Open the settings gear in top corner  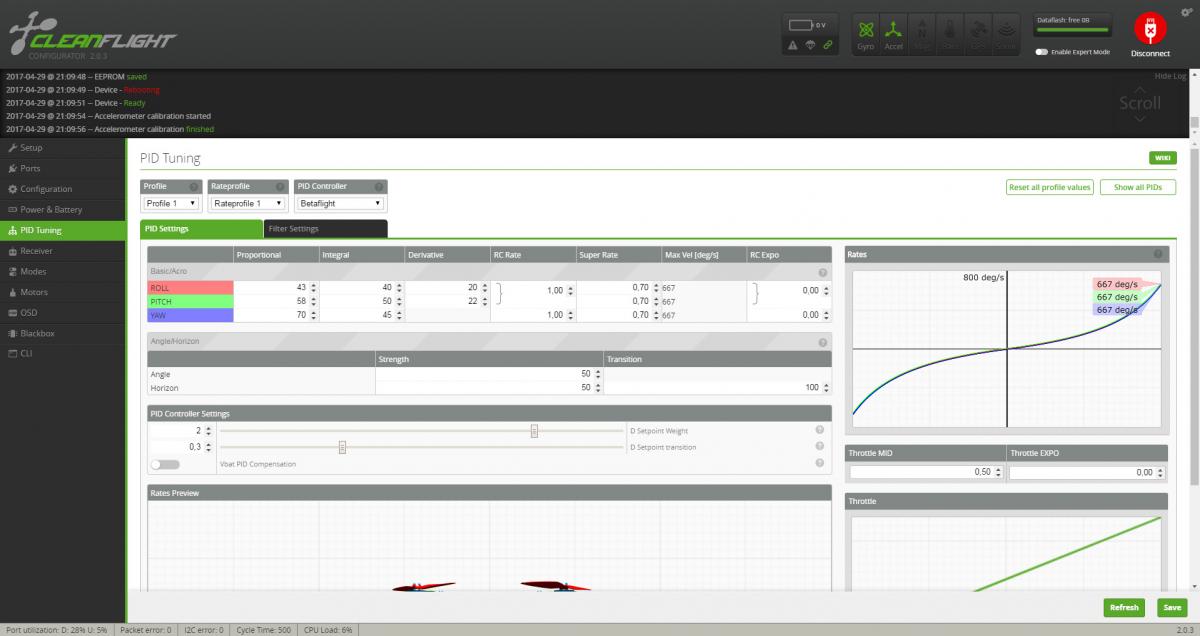(1186, 11)
